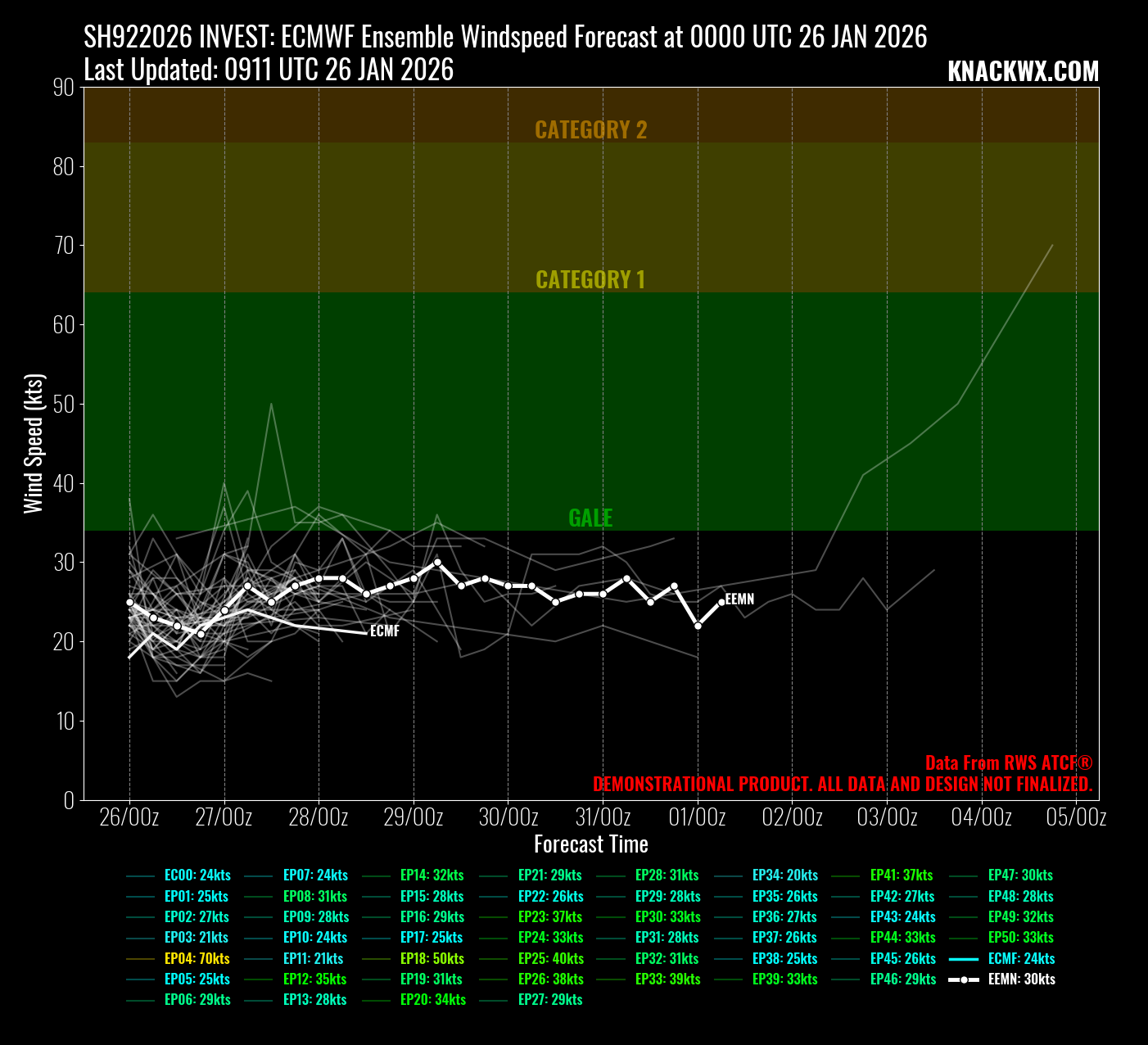Click the EEMN label on the chart line
Screen dimensions: 1148x1045
click(x=739, y=599)
